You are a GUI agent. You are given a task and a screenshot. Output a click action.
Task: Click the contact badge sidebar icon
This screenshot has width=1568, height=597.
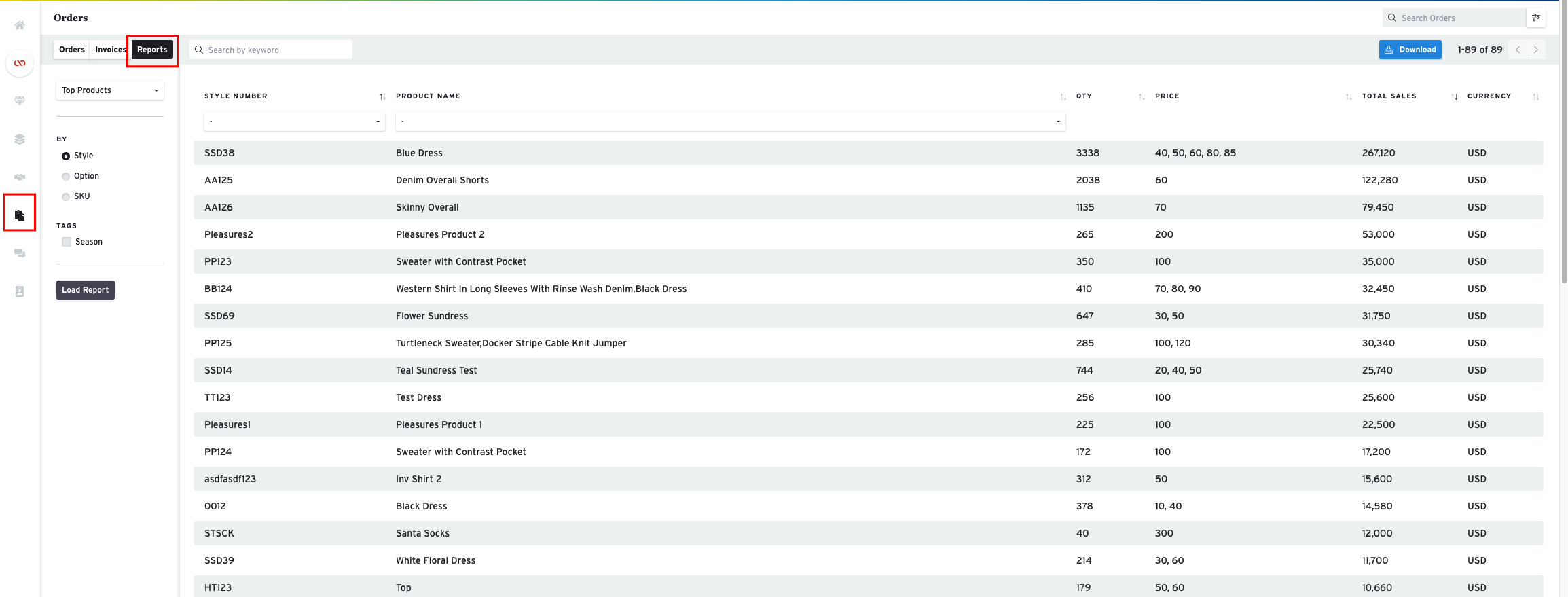(x=20, y=291)
